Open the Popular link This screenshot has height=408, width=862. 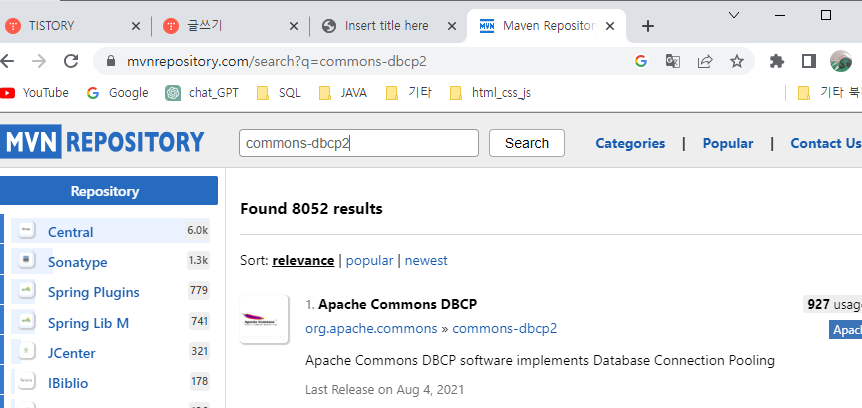point(728,144)
